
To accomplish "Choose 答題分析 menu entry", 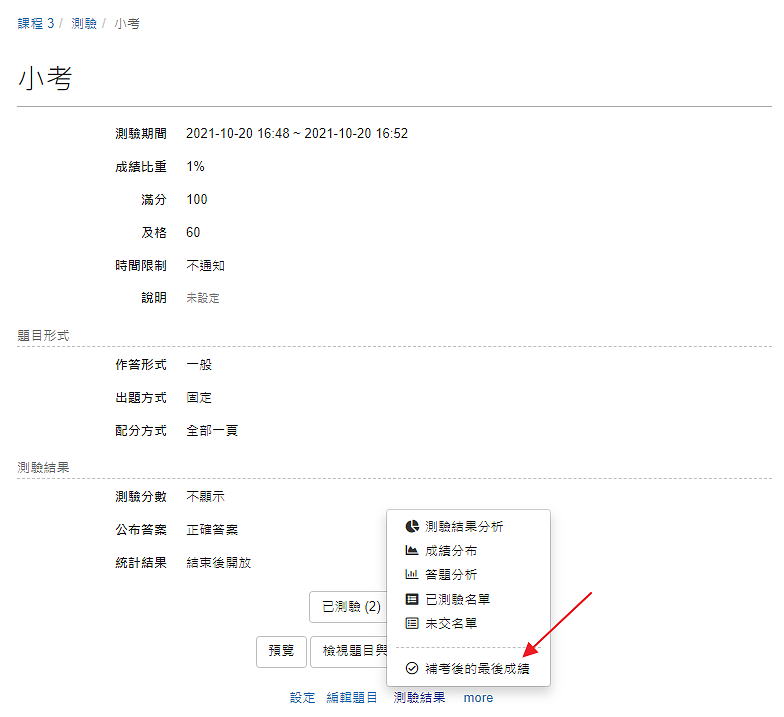I will [450, 574].
